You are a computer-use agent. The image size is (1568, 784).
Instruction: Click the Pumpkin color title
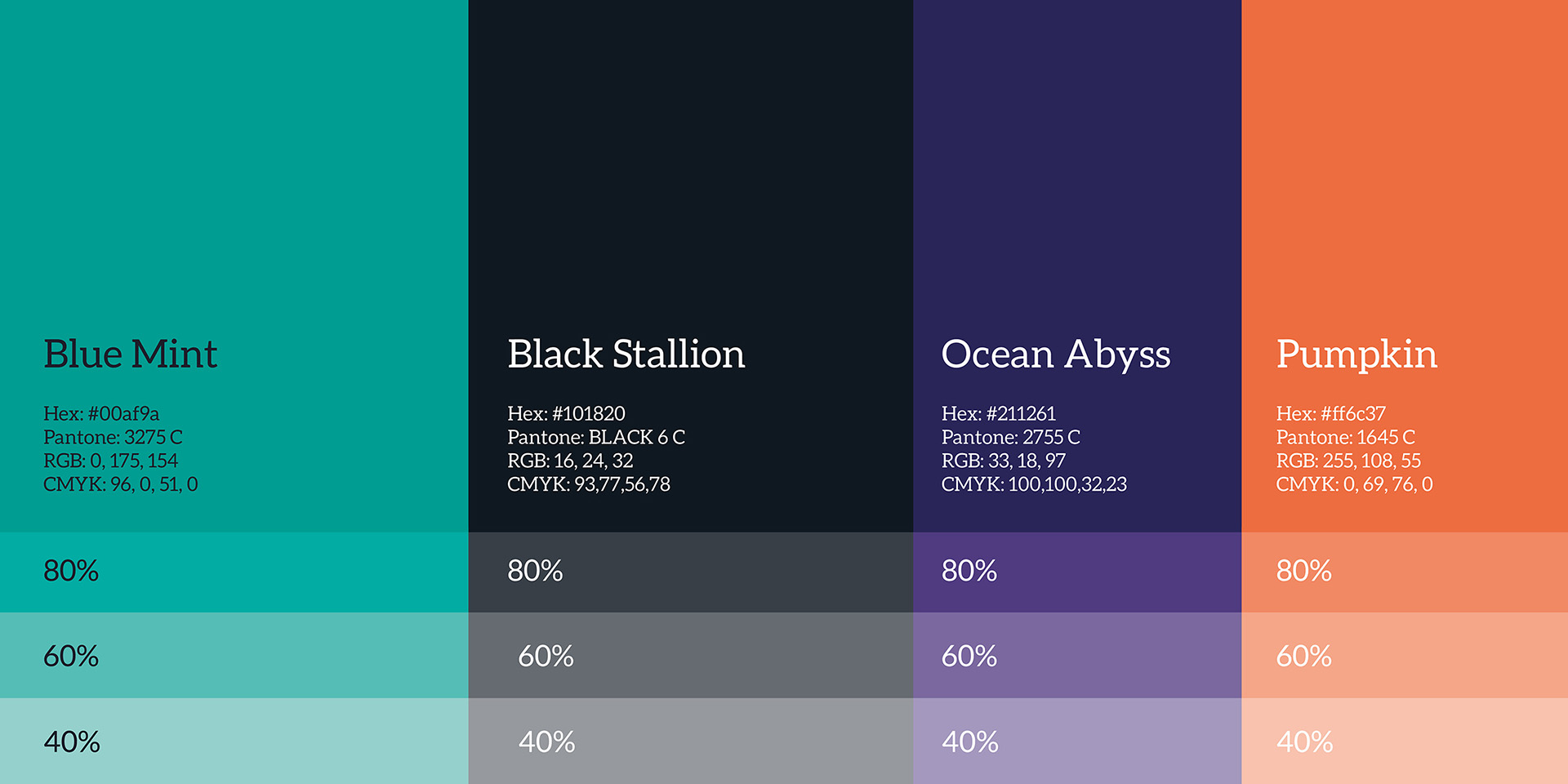(1356, 355)
